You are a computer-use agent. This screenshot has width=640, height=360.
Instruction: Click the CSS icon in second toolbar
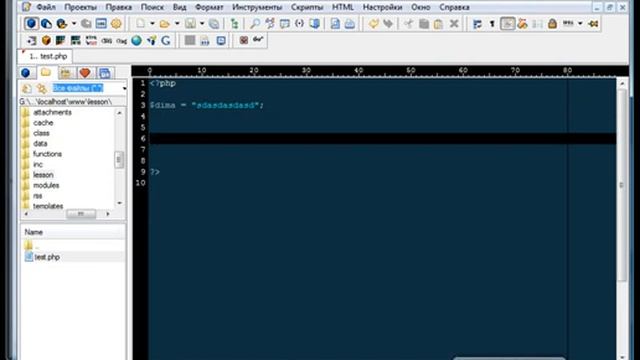tap(106, 40)
